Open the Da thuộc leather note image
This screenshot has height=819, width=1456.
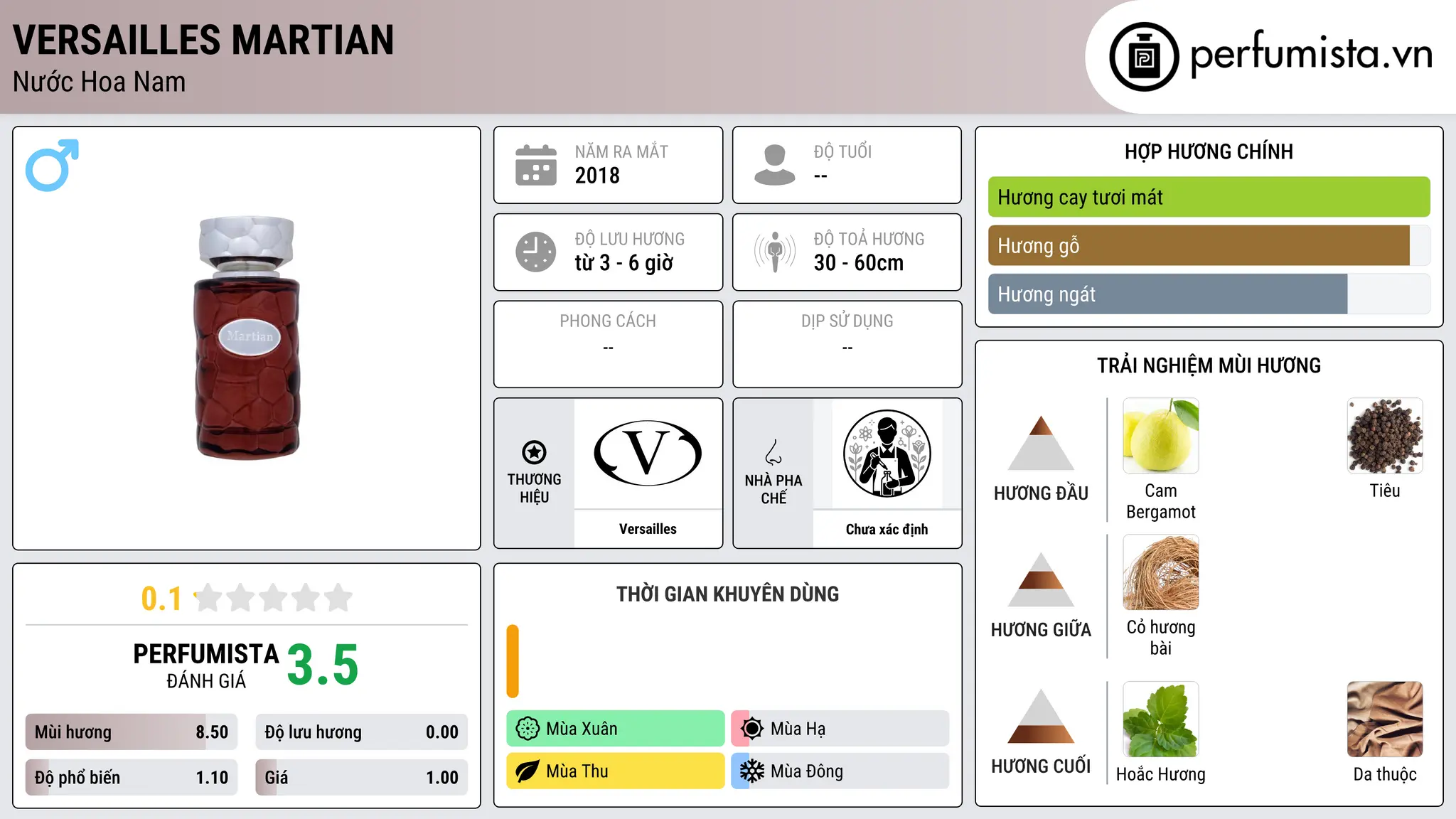(x=1385, y=719)
